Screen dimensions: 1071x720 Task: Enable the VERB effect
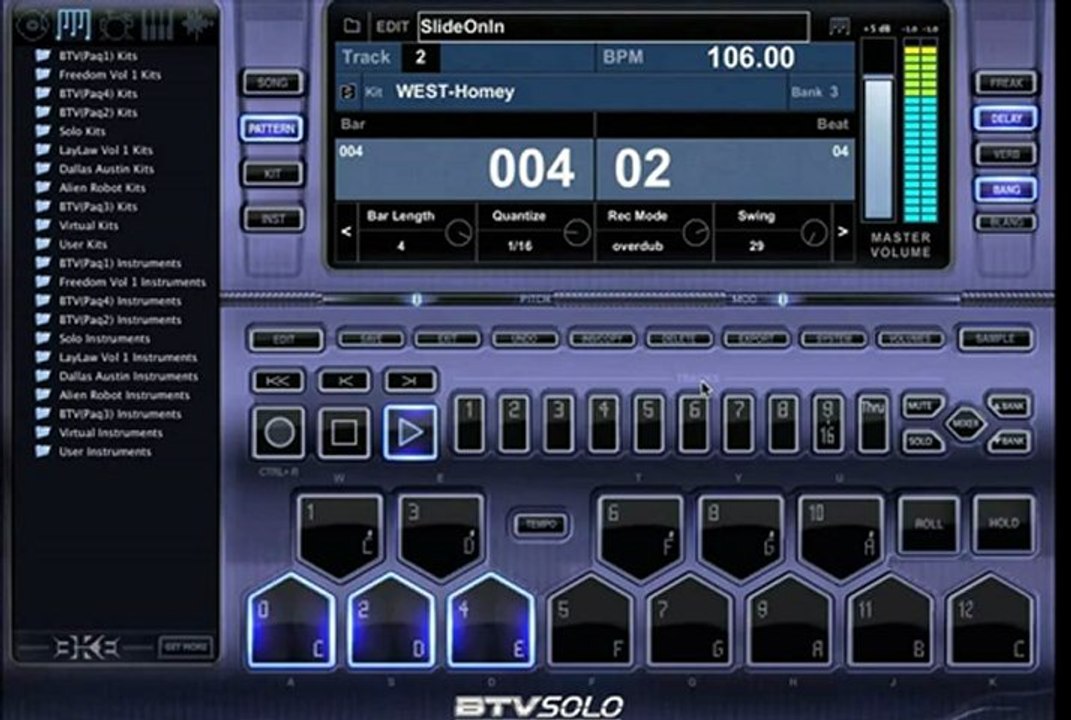pos(1005,154)
